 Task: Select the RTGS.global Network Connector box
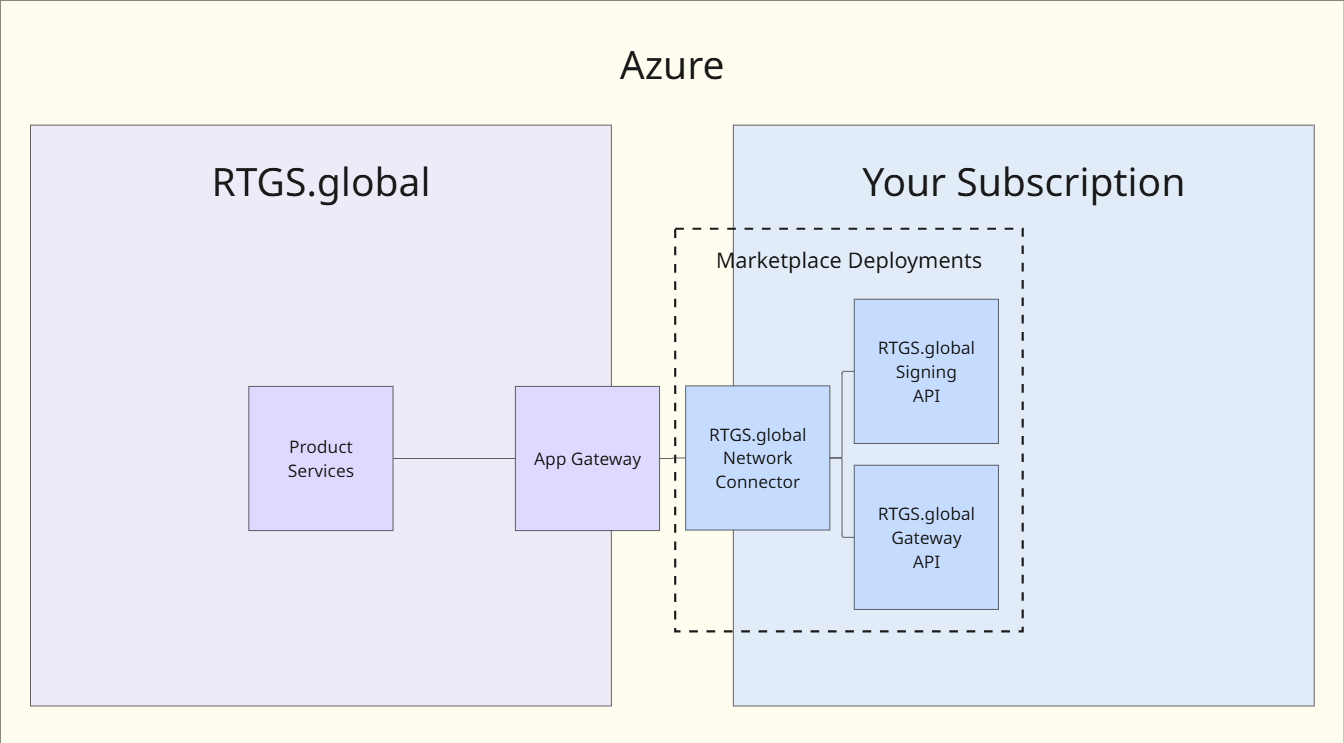(757, 458)
